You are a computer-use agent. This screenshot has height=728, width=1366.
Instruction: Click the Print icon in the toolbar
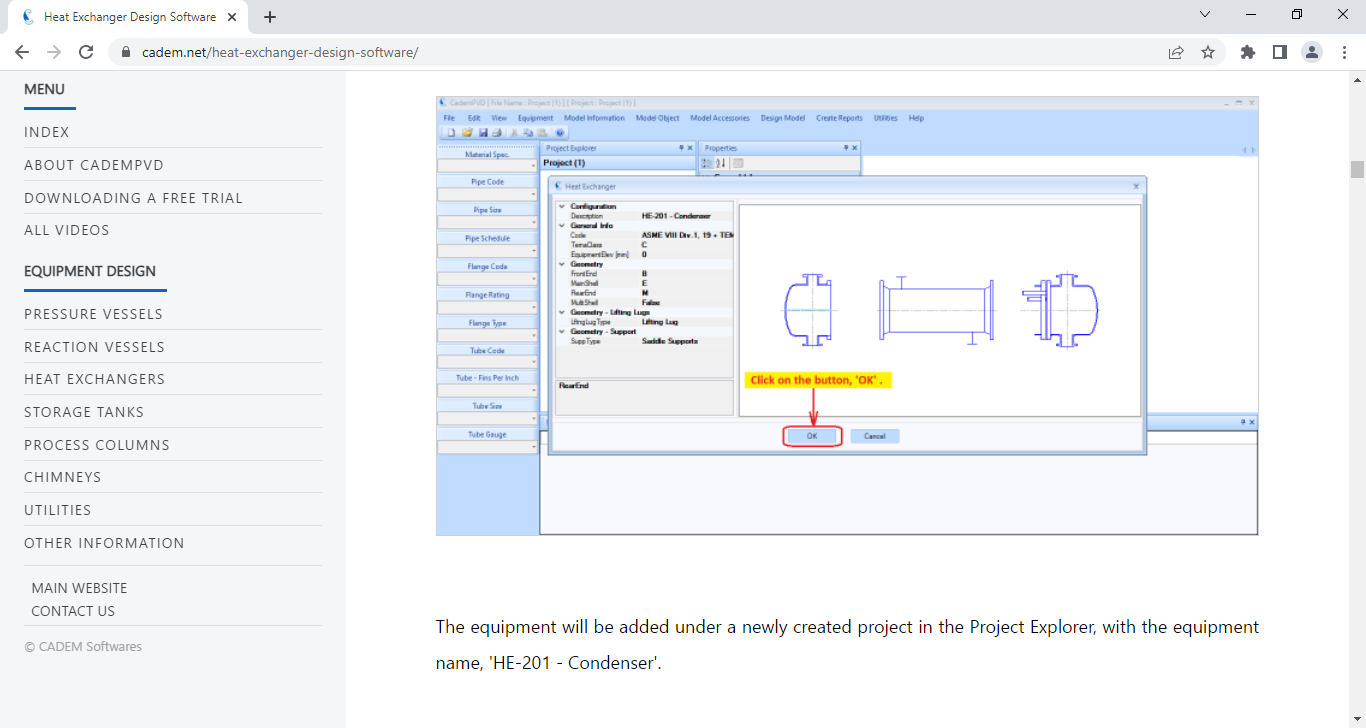pos(497,132)
